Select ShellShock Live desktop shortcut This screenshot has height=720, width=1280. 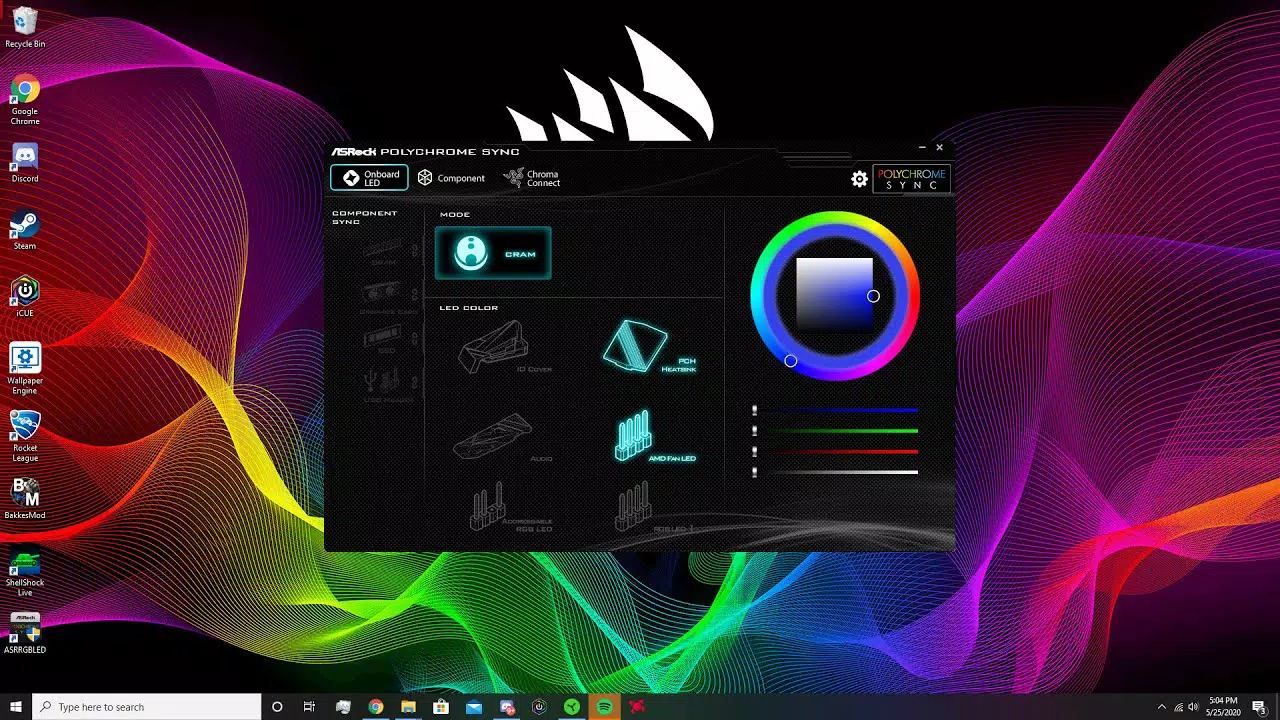25,571
